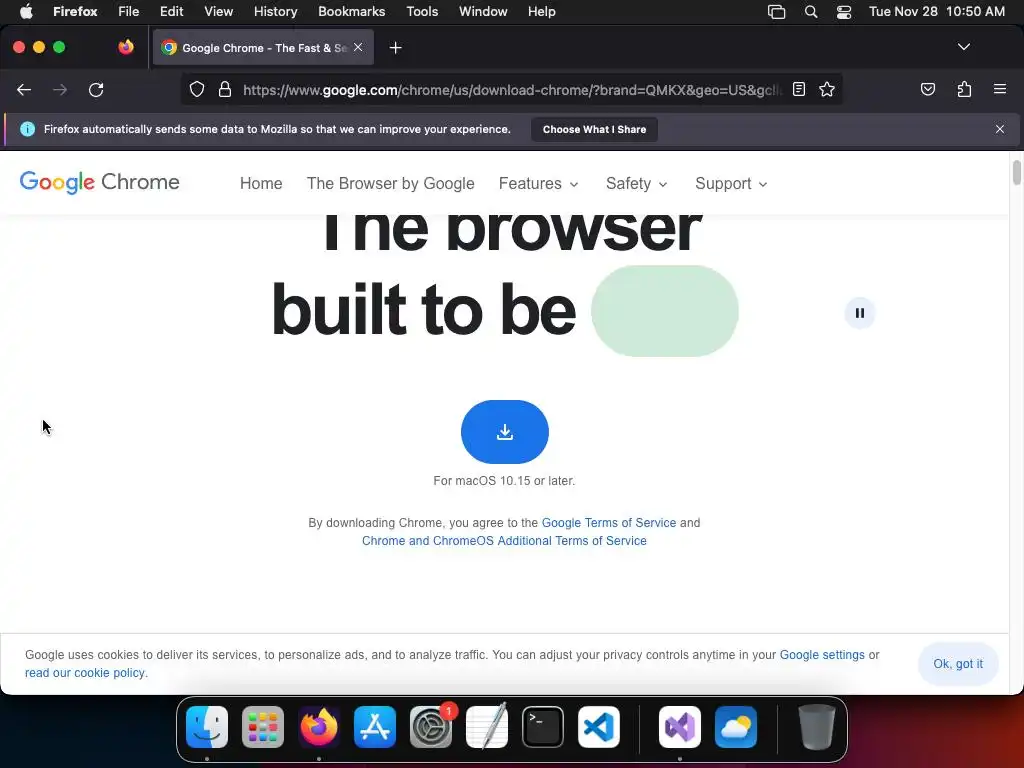Open the View menu
Image resolution: width=1024 pixels, height=768 pixels.
(218, 11)
